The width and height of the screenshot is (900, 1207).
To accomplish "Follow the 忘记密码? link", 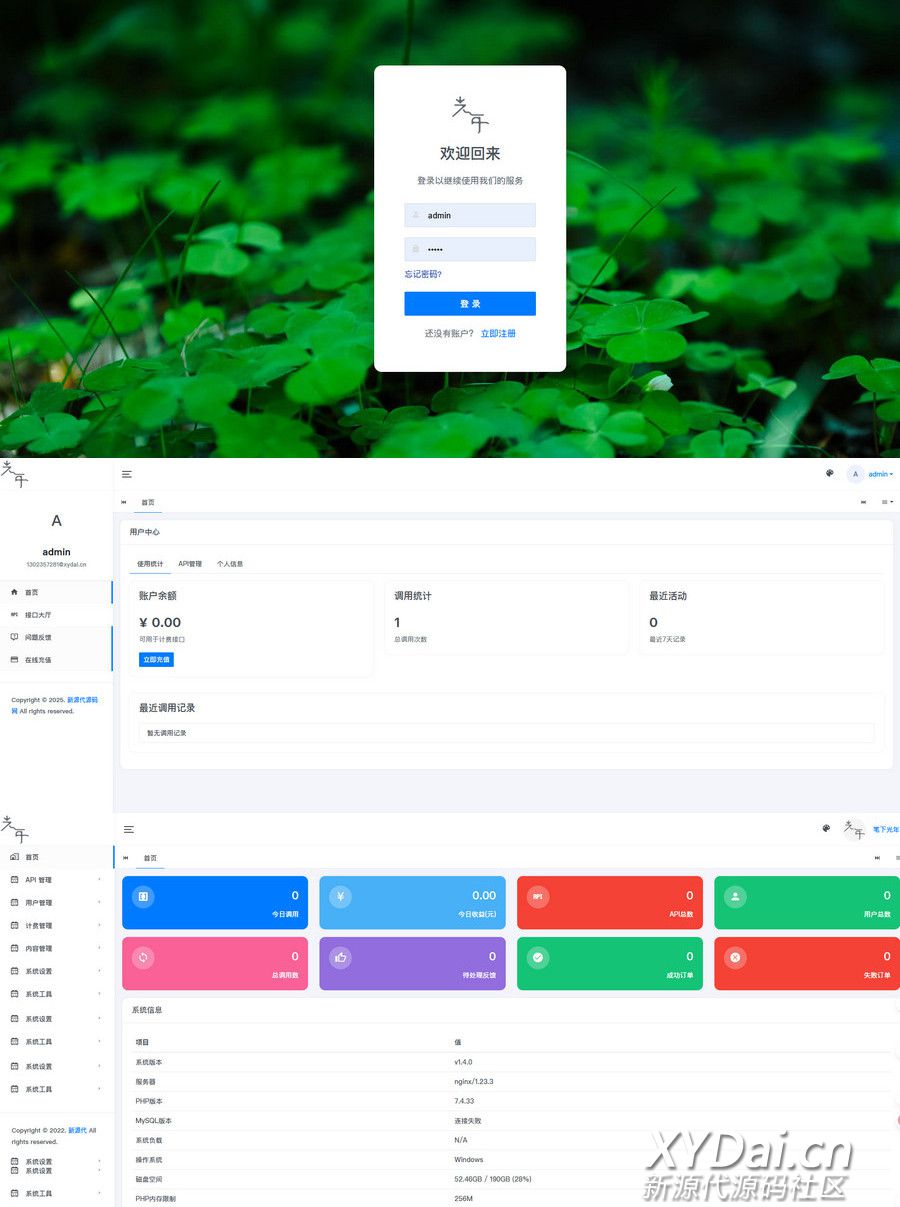I will click(423, 274).
